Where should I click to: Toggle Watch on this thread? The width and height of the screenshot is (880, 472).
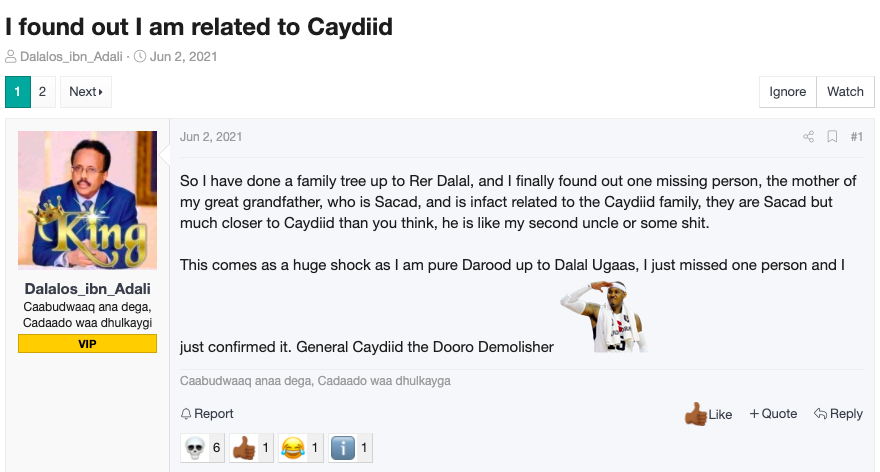click(x=845, y=91)
